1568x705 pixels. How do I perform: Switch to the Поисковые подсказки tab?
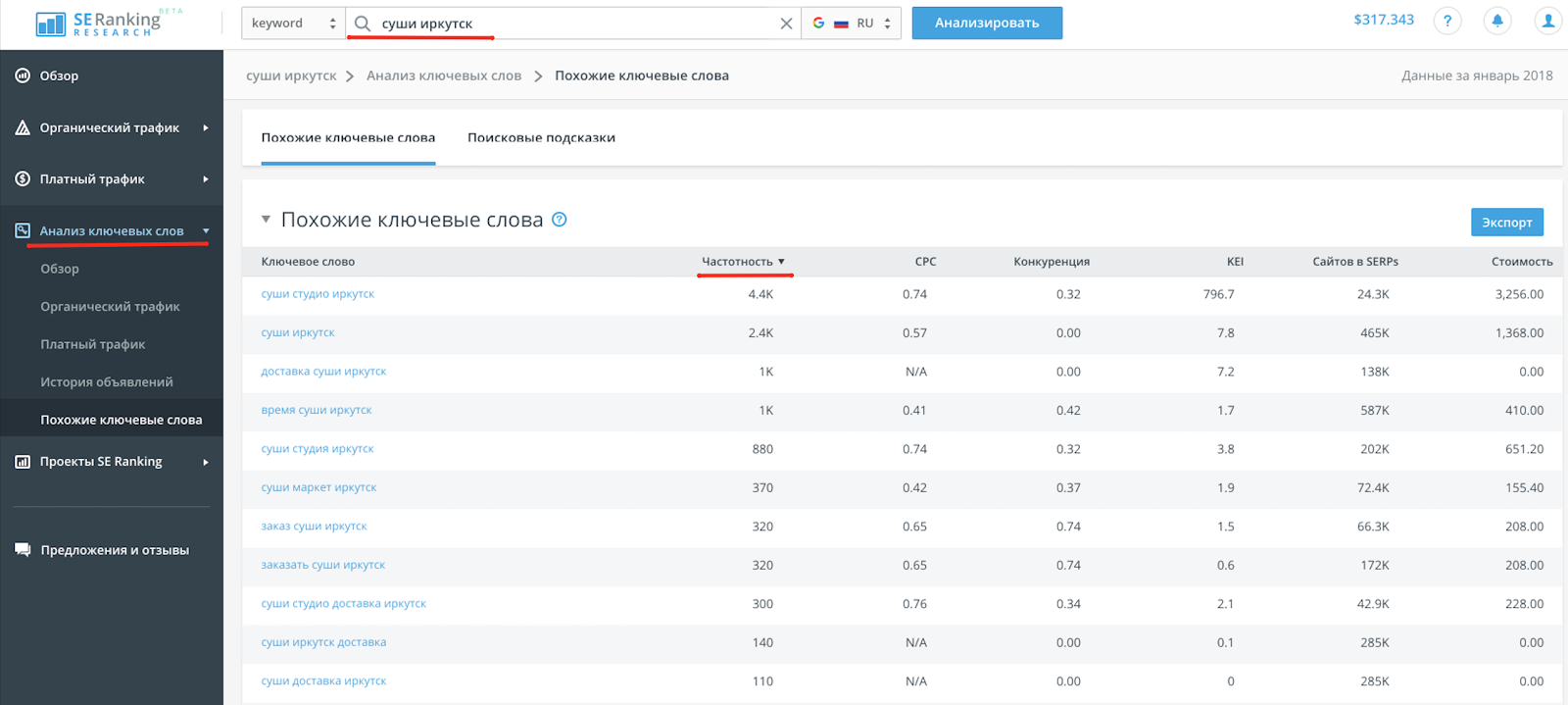coord(541,137)
